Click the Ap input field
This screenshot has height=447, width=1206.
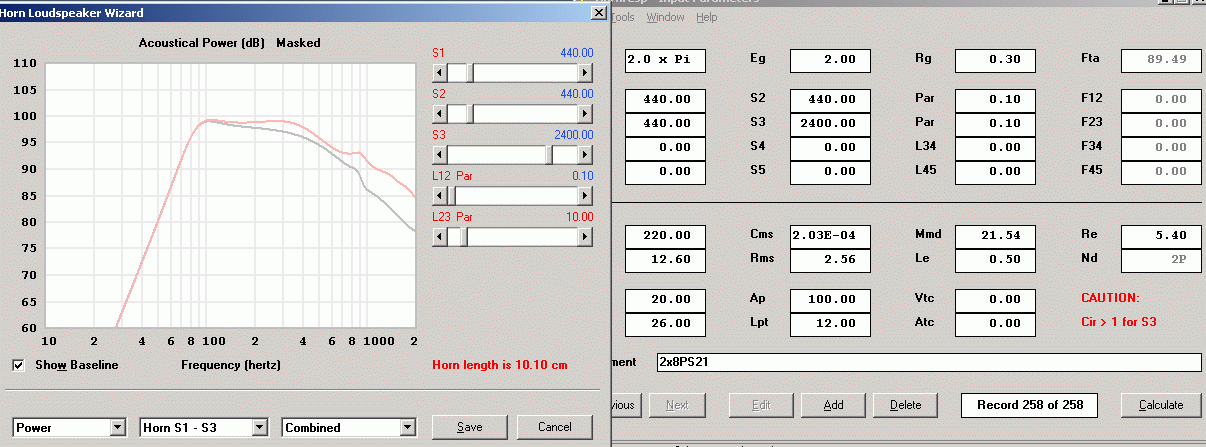(830, 300)
